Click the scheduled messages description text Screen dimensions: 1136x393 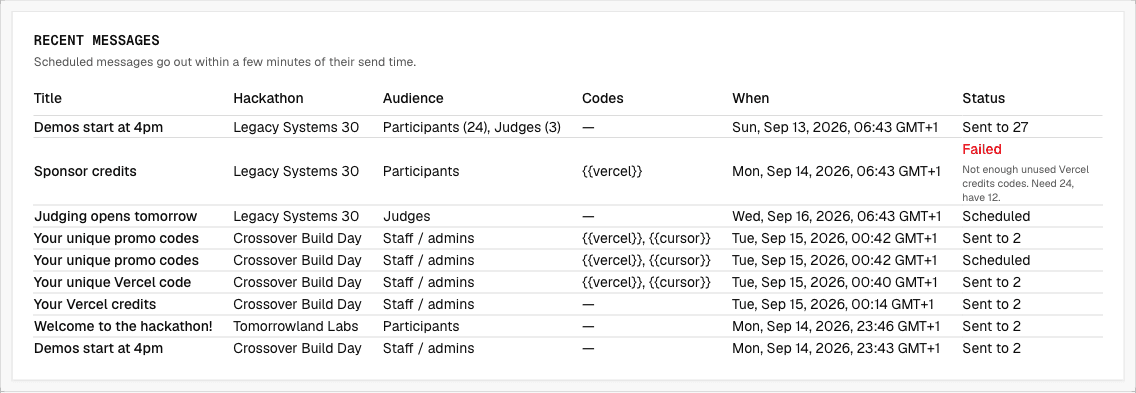pyautogui.click(x=225, y=62)
